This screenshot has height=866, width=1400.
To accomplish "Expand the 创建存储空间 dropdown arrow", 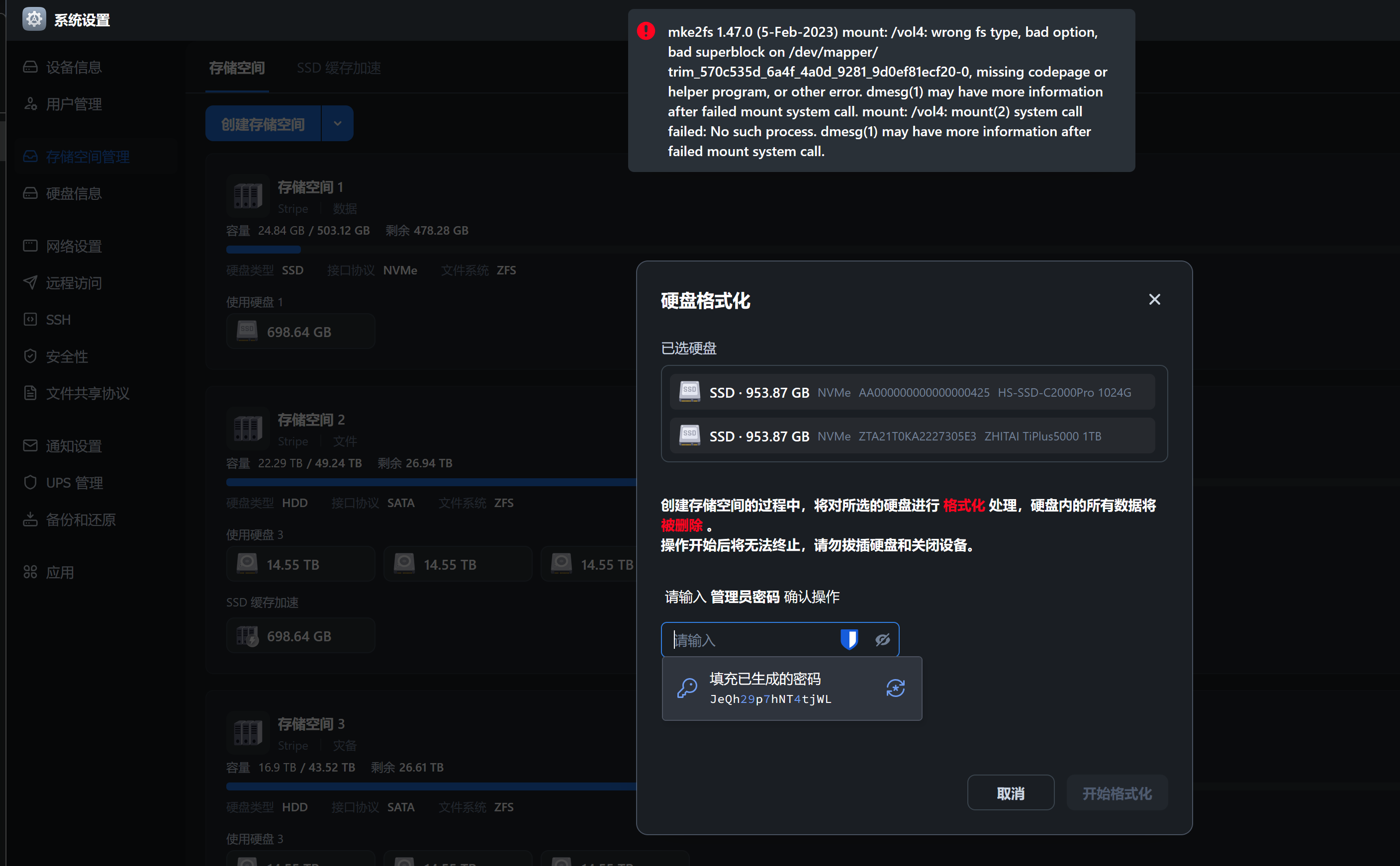I will tap(337, 124).
